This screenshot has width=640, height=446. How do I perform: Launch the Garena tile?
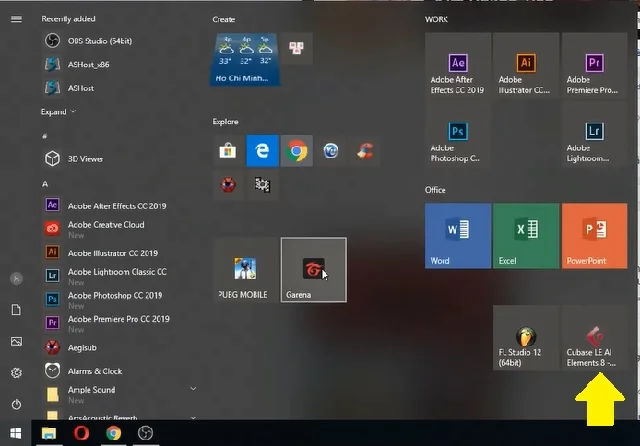[x=313, y=270]
